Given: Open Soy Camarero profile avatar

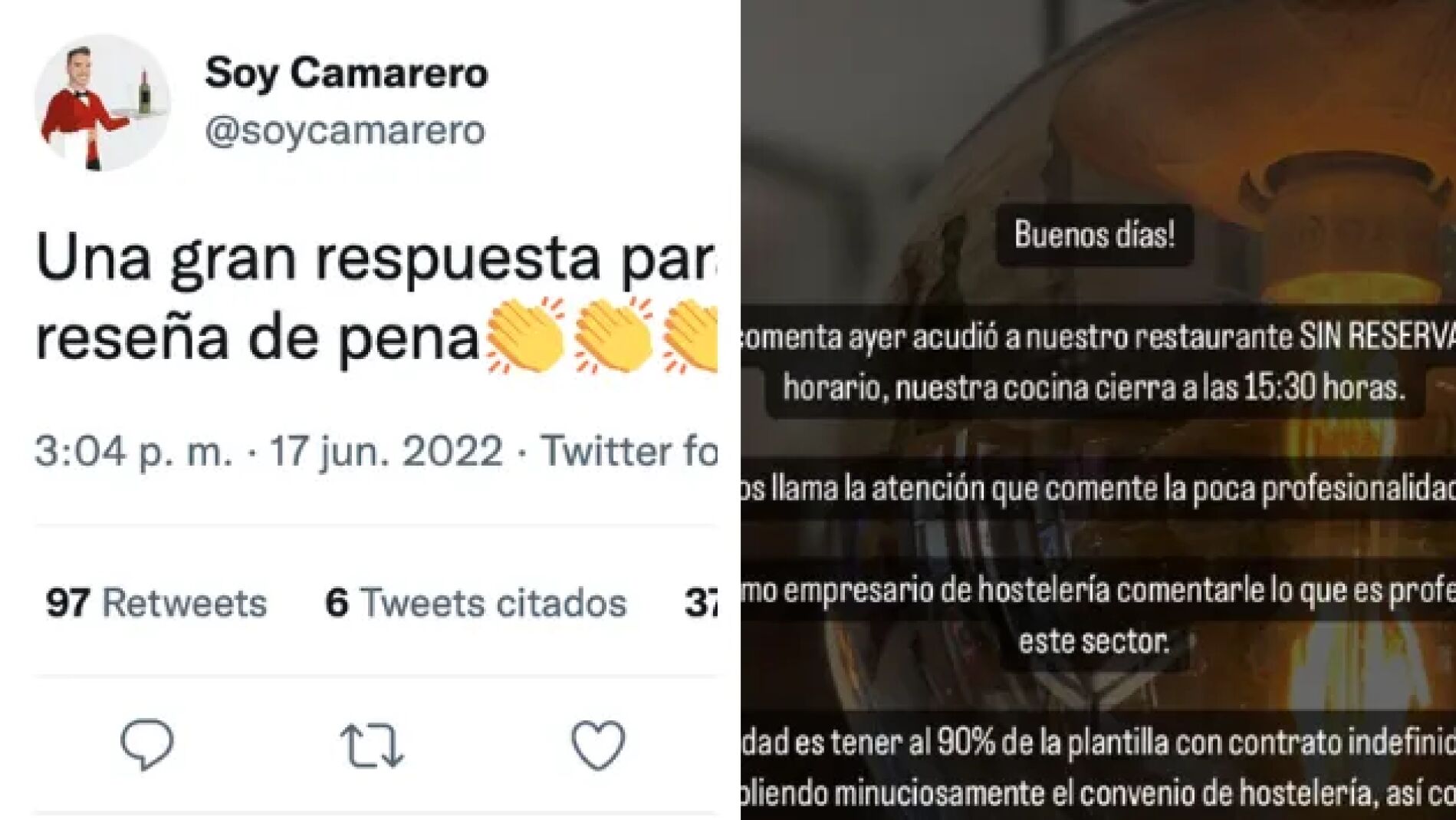Looking at the screenshot, I should pos(102,102).
